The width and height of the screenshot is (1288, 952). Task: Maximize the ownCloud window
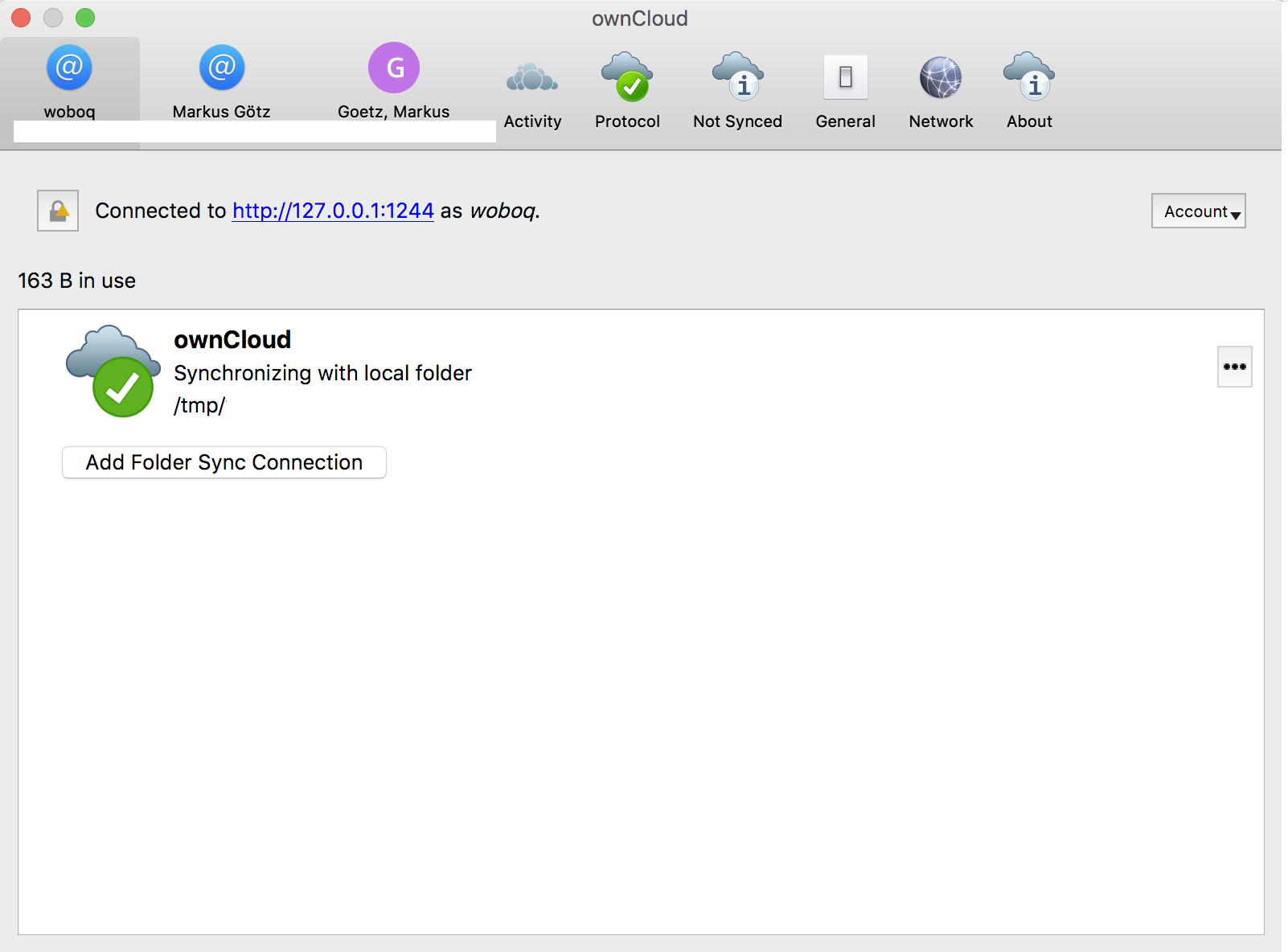click(x=85, y=18)
